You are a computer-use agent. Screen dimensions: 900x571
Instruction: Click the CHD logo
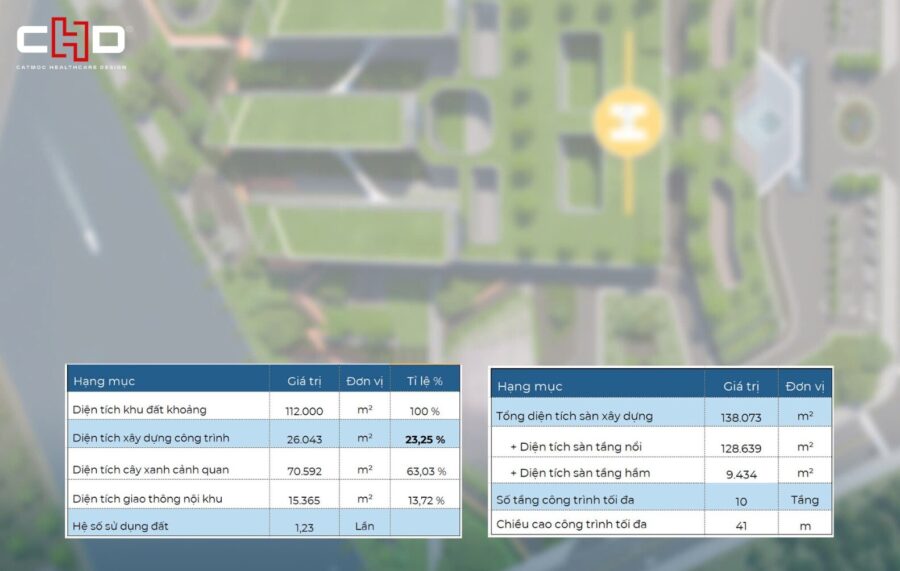70,39
